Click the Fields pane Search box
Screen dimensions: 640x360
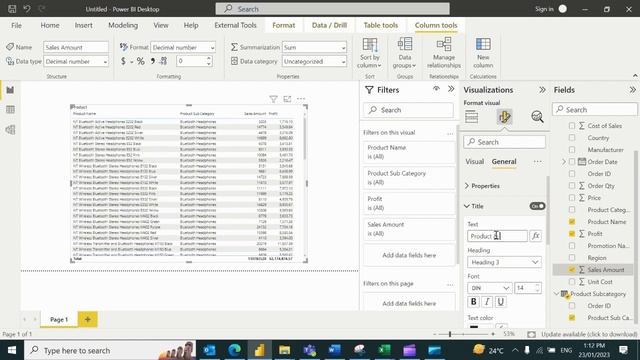(595, 109)
